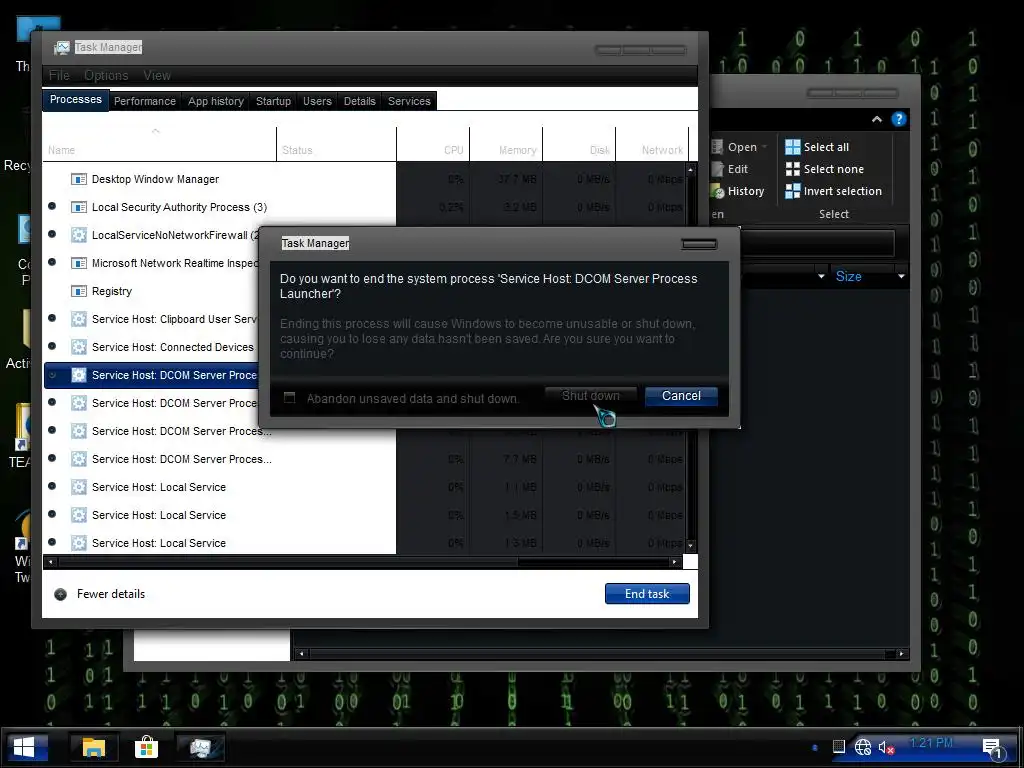Sort processes by Network column

tap(652, 144)
